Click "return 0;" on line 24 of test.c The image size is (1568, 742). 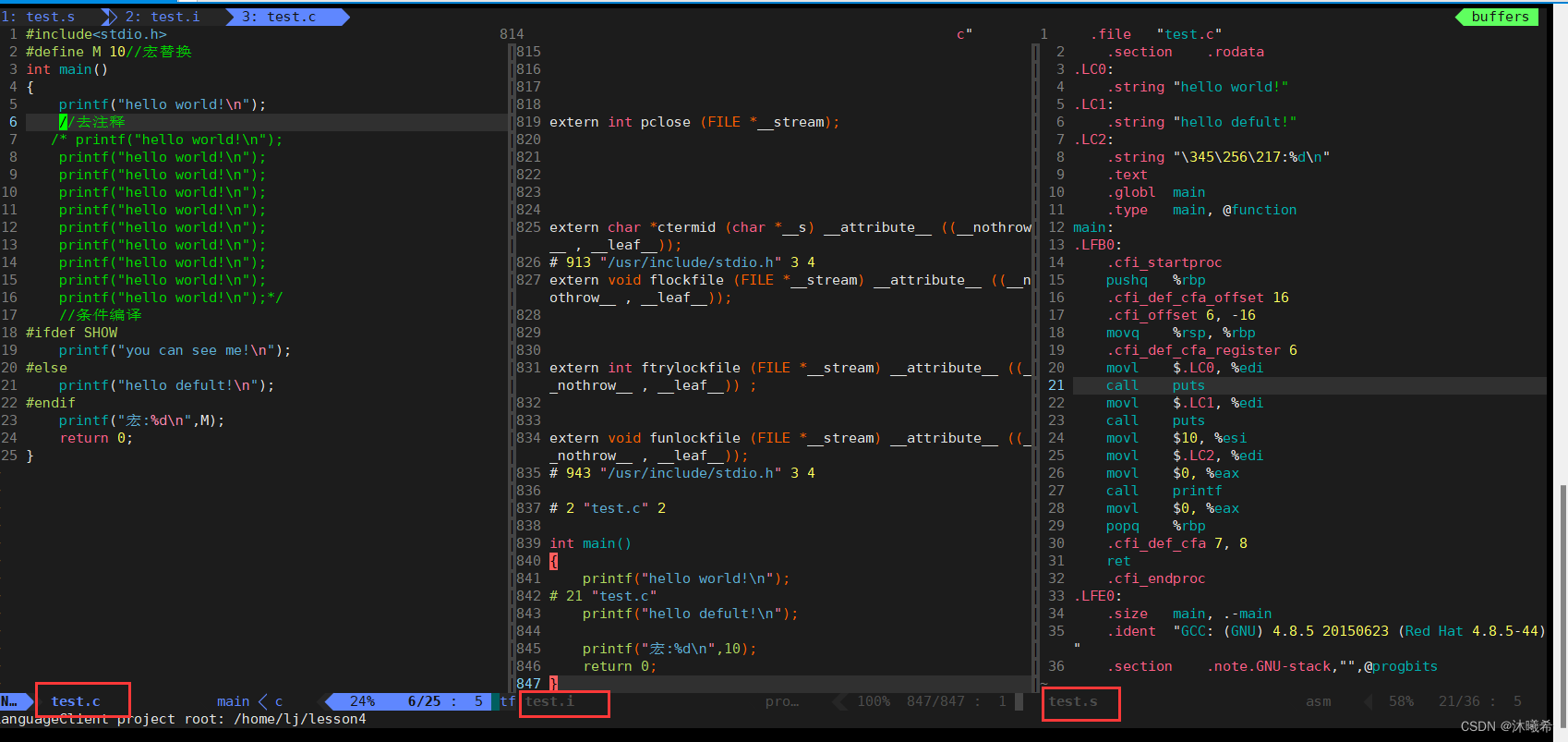tap(96, 438)
